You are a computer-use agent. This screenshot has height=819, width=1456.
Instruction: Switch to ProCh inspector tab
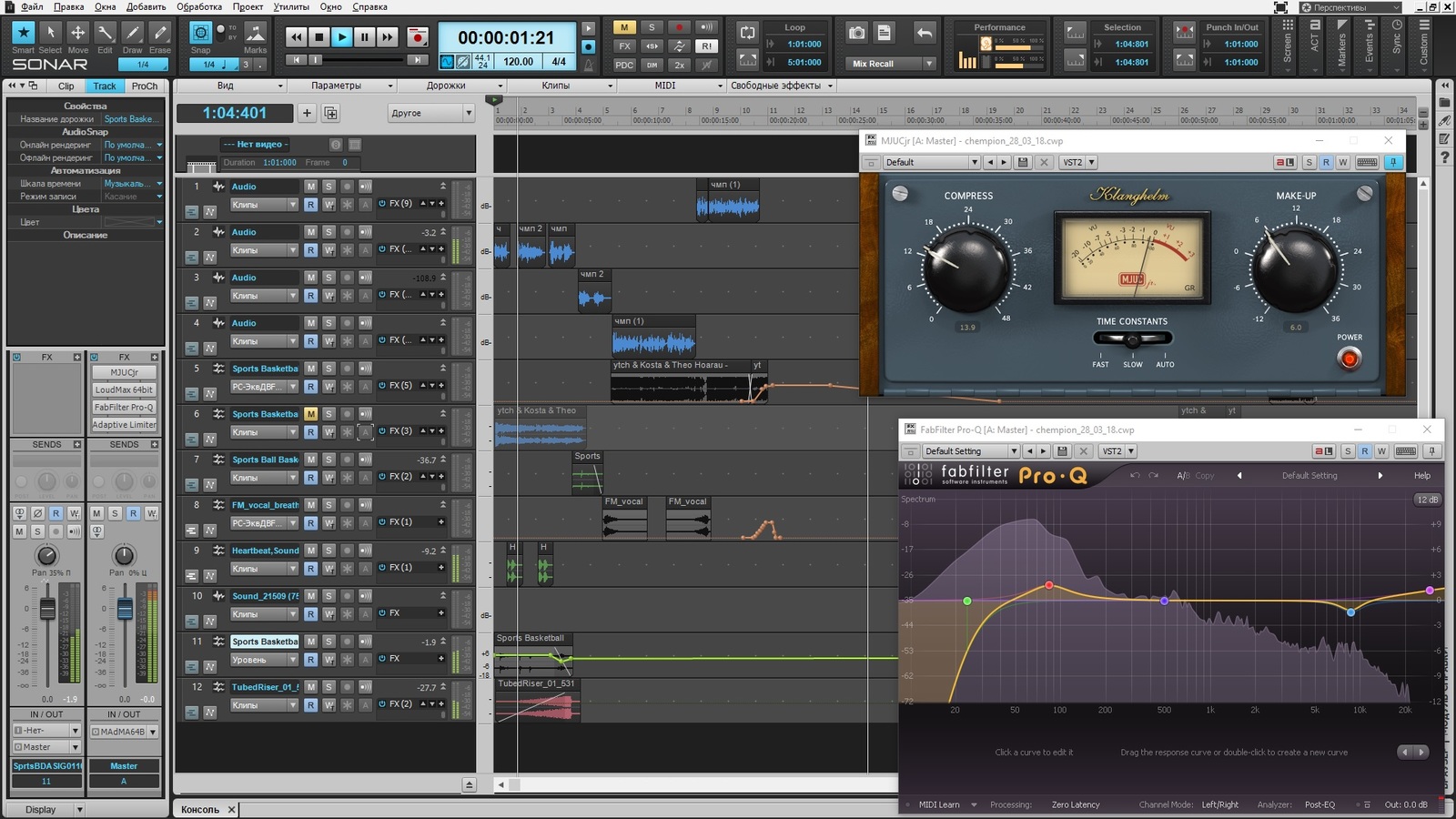click(x=145, y=86)
